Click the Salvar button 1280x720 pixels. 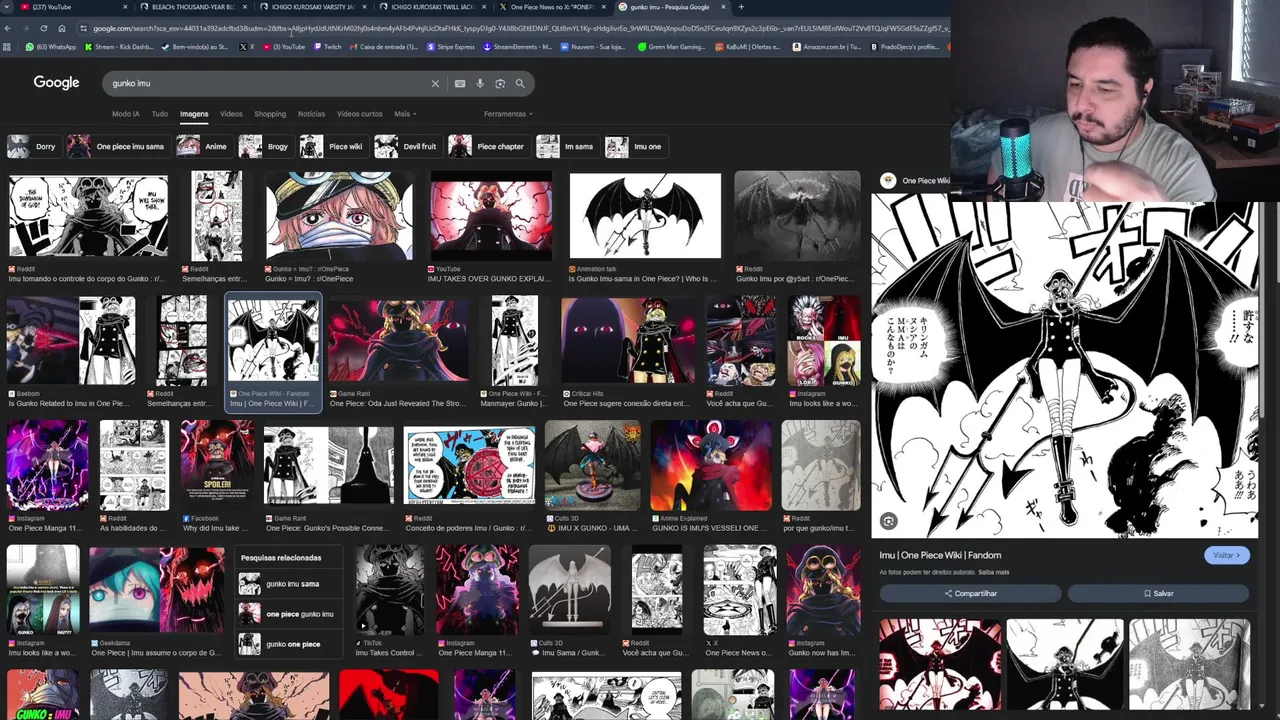(1158, 593)
